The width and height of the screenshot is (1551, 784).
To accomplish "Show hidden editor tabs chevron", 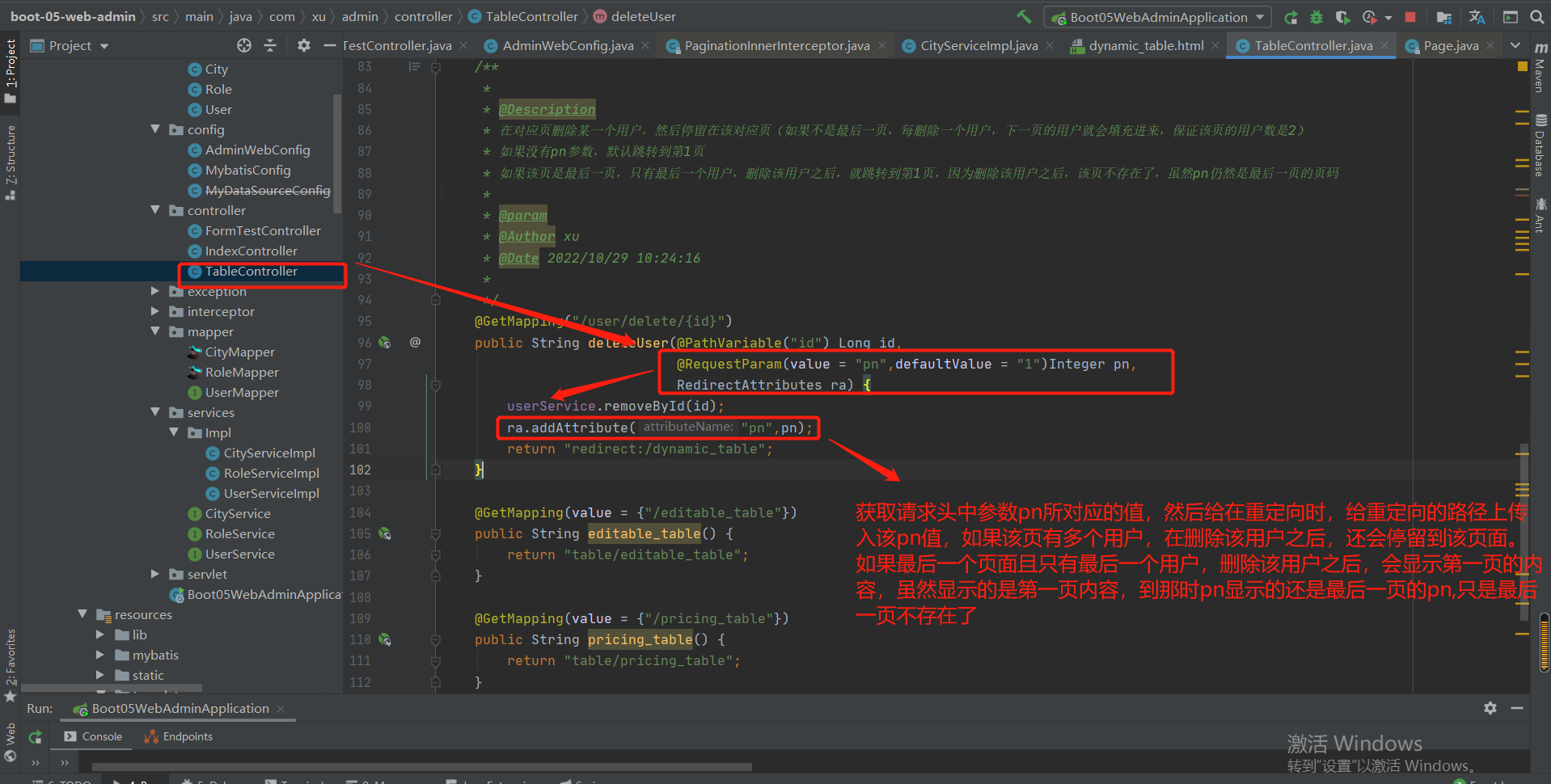I will point(1515,46).
